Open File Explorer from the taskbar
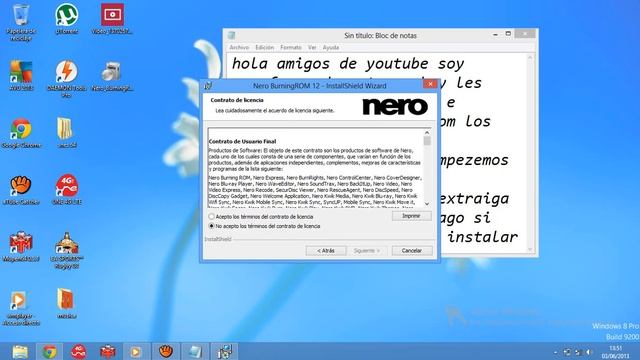Image resolution: width=640 pixels, height=360 pixels. (20, 351)
